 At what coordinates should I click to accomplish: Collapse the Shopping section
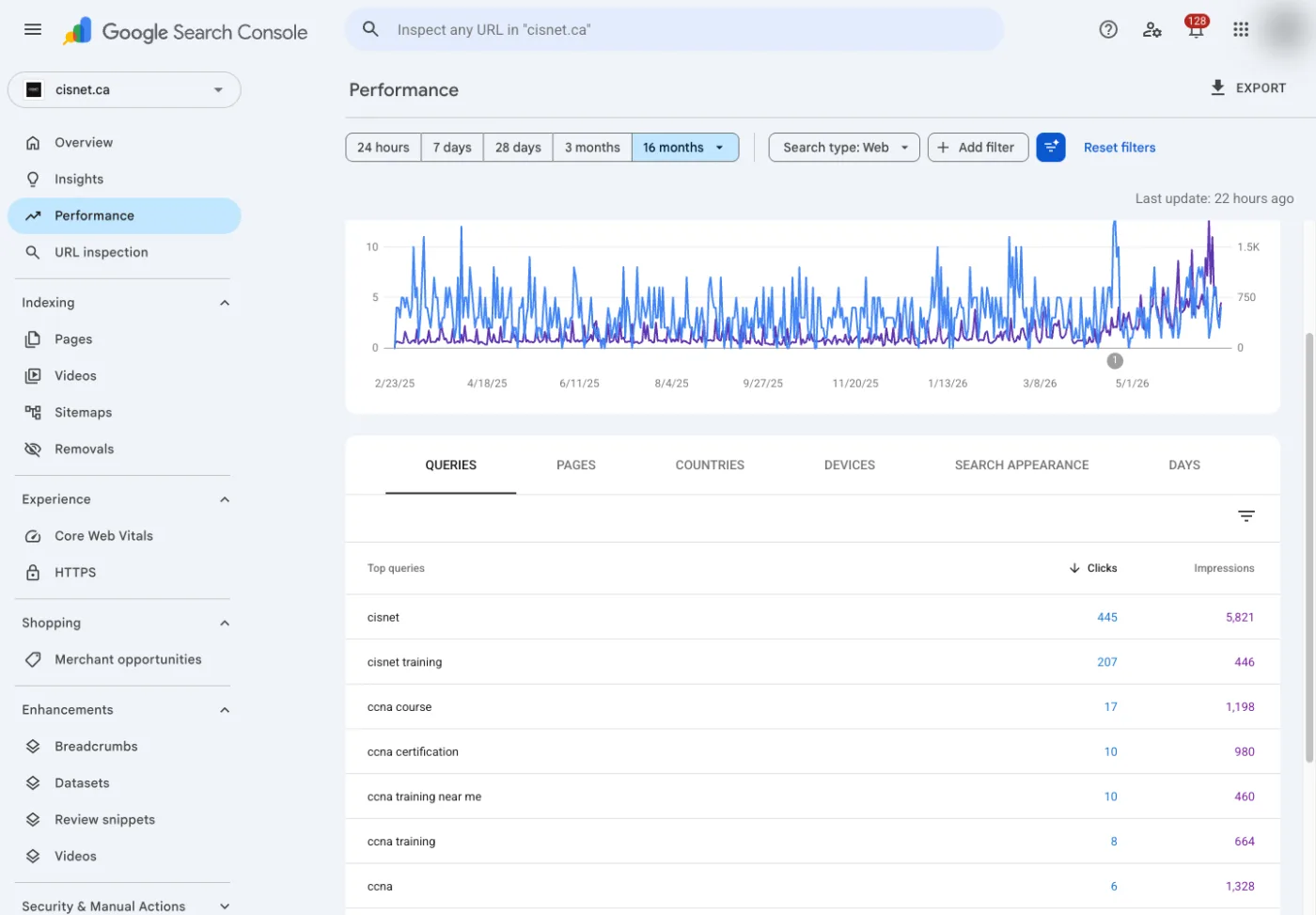pos(225,623)
